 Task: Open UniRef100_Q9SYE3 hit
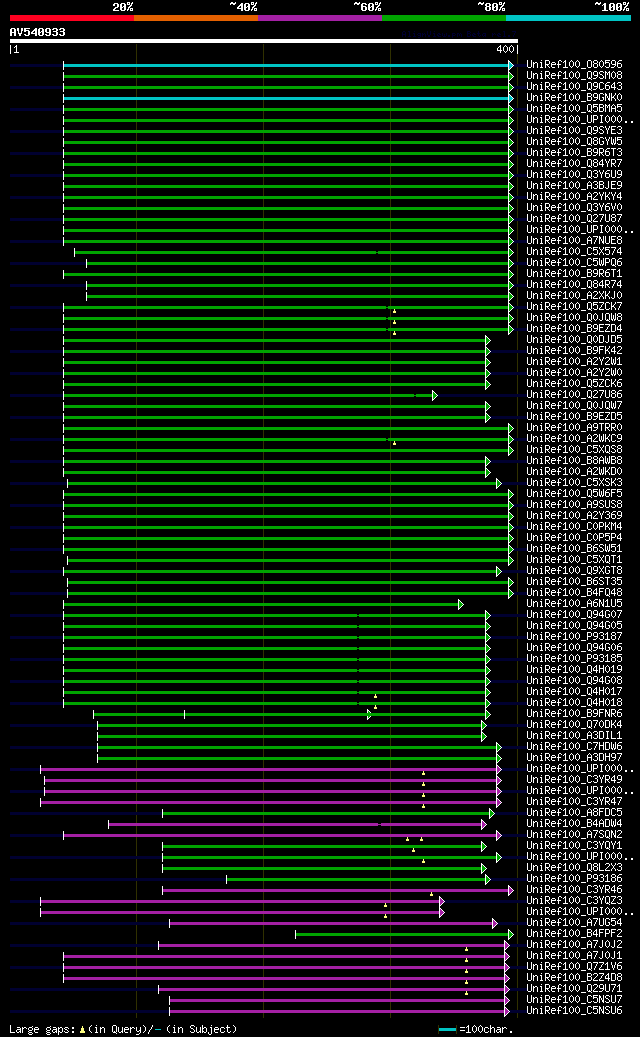point(574,131)
